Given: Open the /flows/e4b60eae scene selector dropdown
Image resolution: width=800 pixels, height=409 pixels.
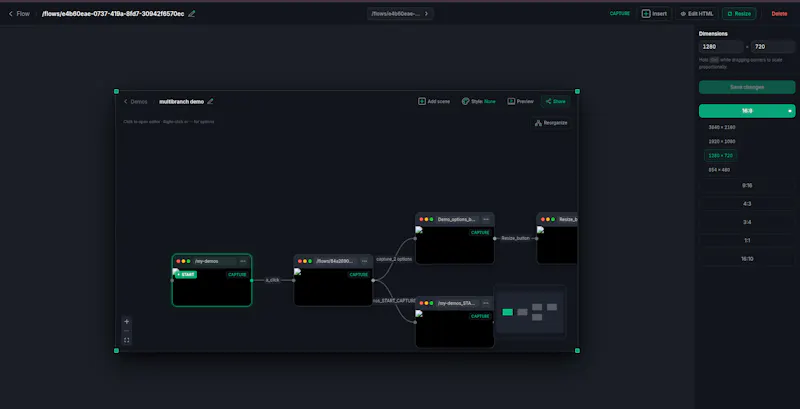Looking at the screenshot, I should tap(400, 14).
